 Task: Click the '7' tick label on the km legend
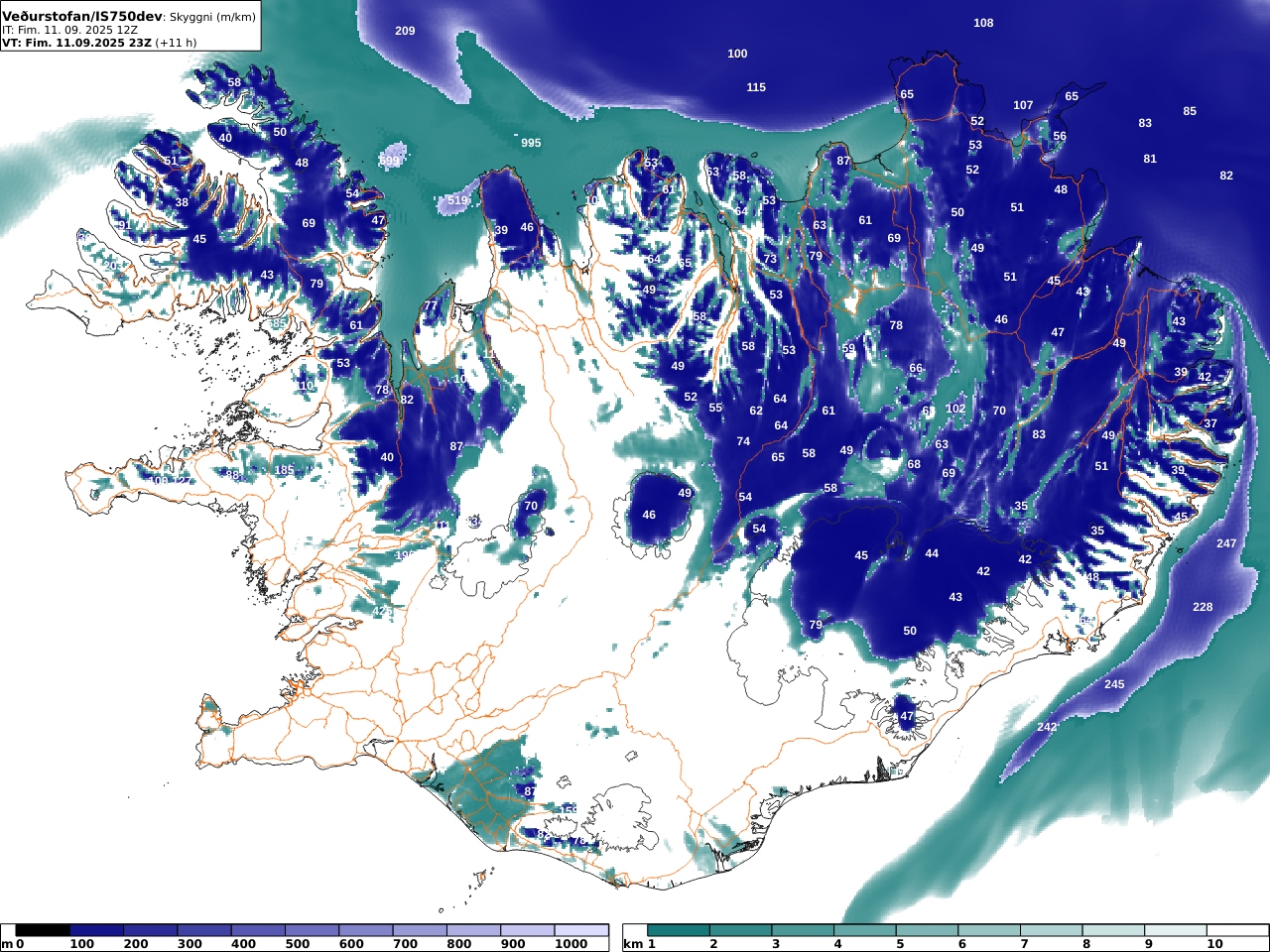[x=1024, y=944]
